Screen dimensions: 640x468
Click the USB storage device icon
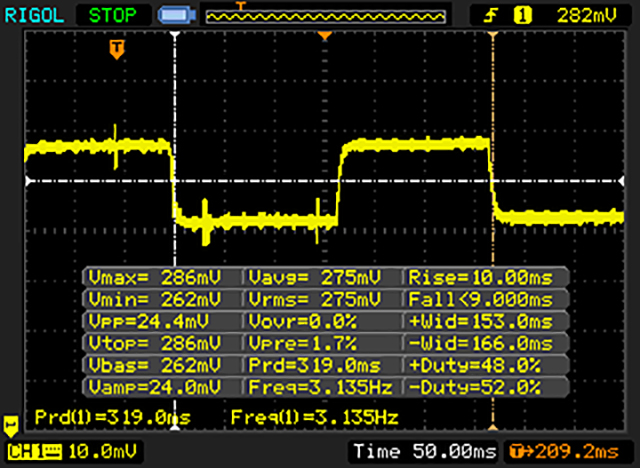(176, 16)
